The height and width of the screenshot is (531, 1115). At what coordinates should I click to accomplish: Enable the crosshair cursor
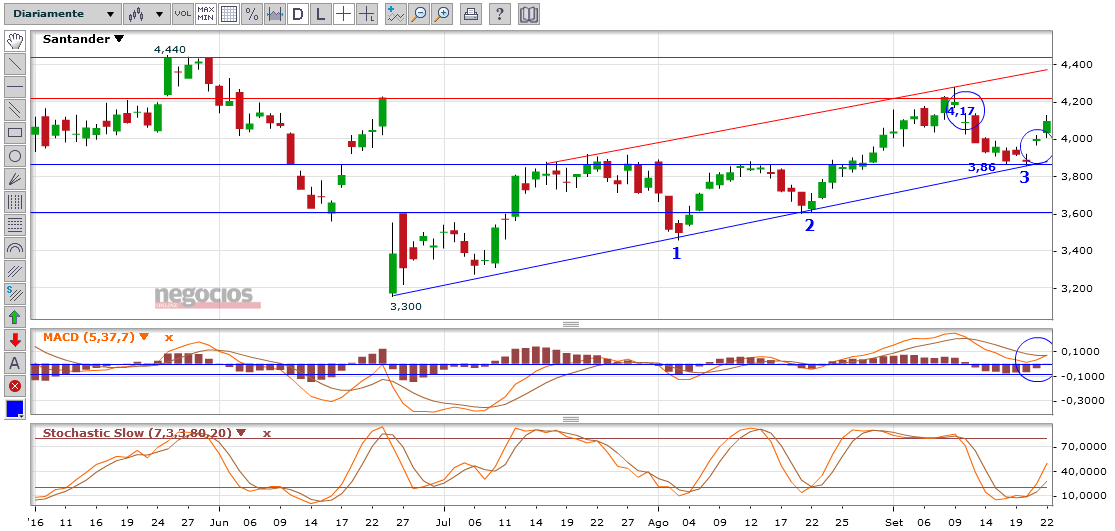coord(344,14)
